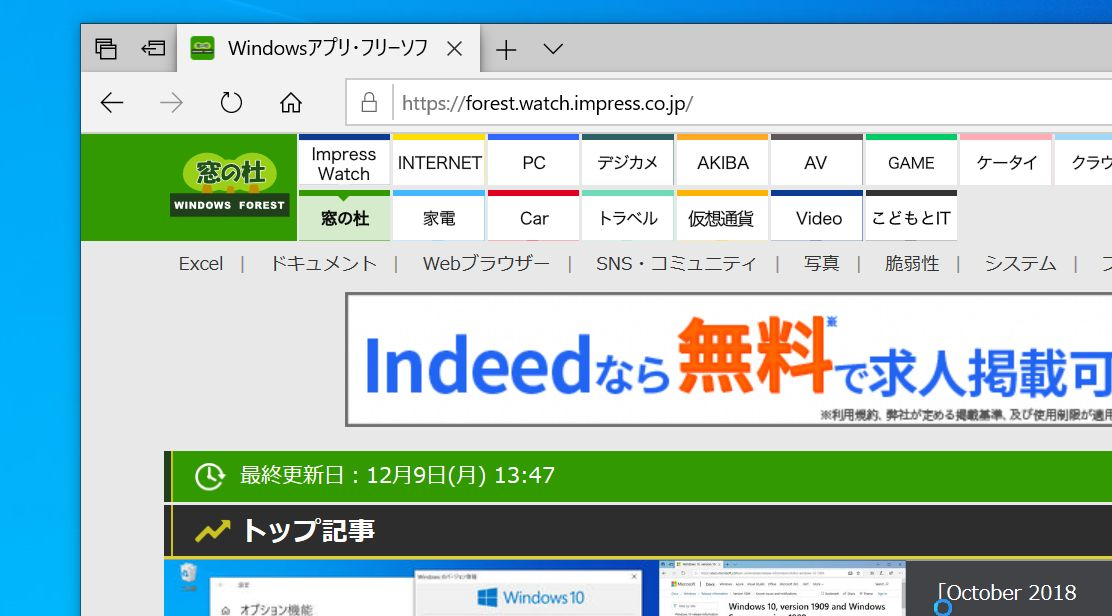Open the 脆弱性 category link
The height and width of the screenshot is (616, 1112).
coord(913,263)
